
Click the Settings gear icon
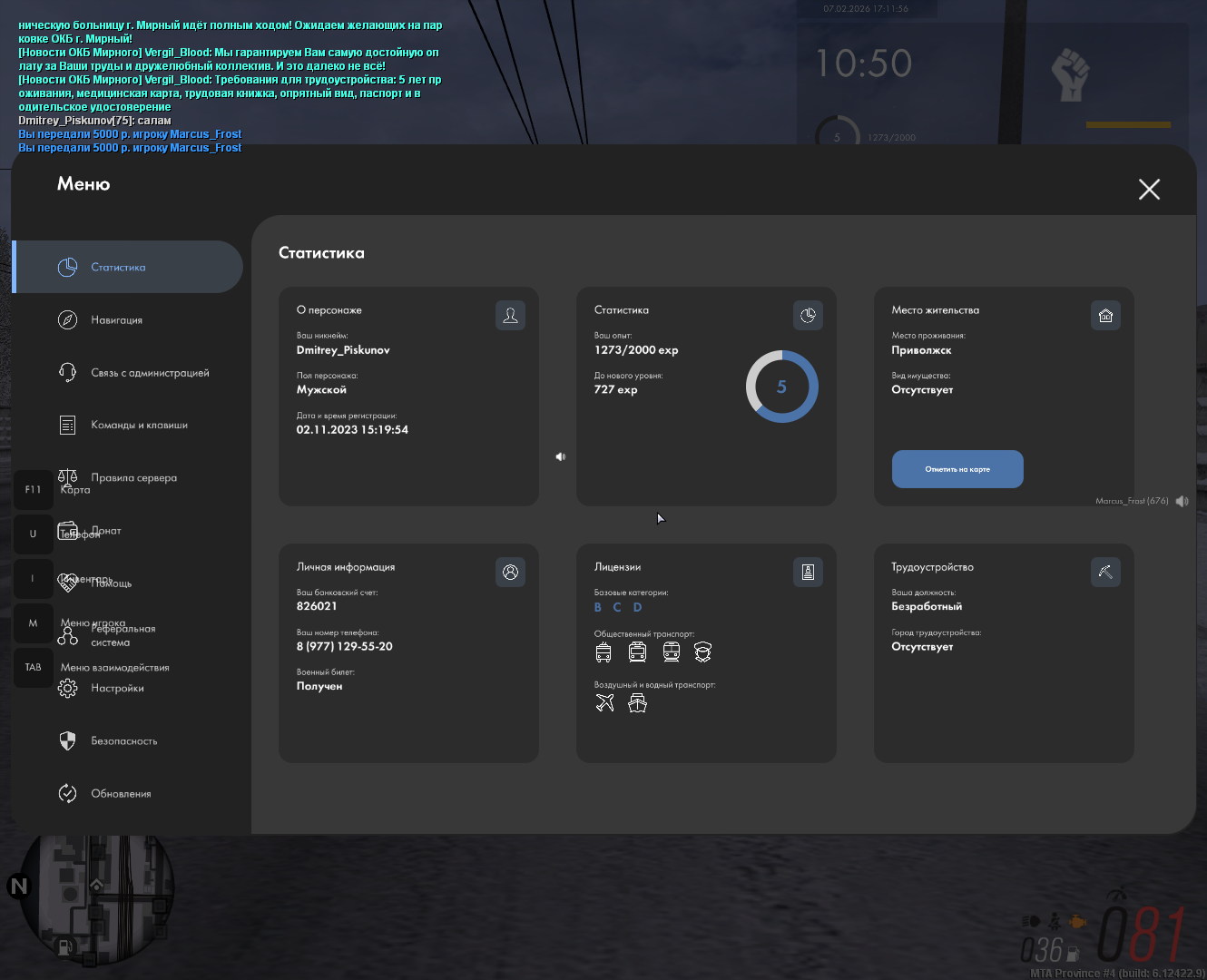(x=67, y=689)
